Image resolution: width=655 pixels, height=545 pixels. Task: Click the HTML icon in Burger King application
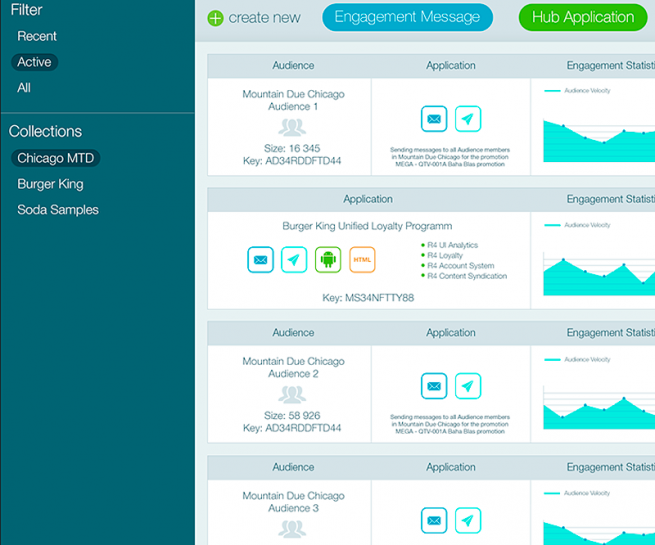click(x=362, y=260)
